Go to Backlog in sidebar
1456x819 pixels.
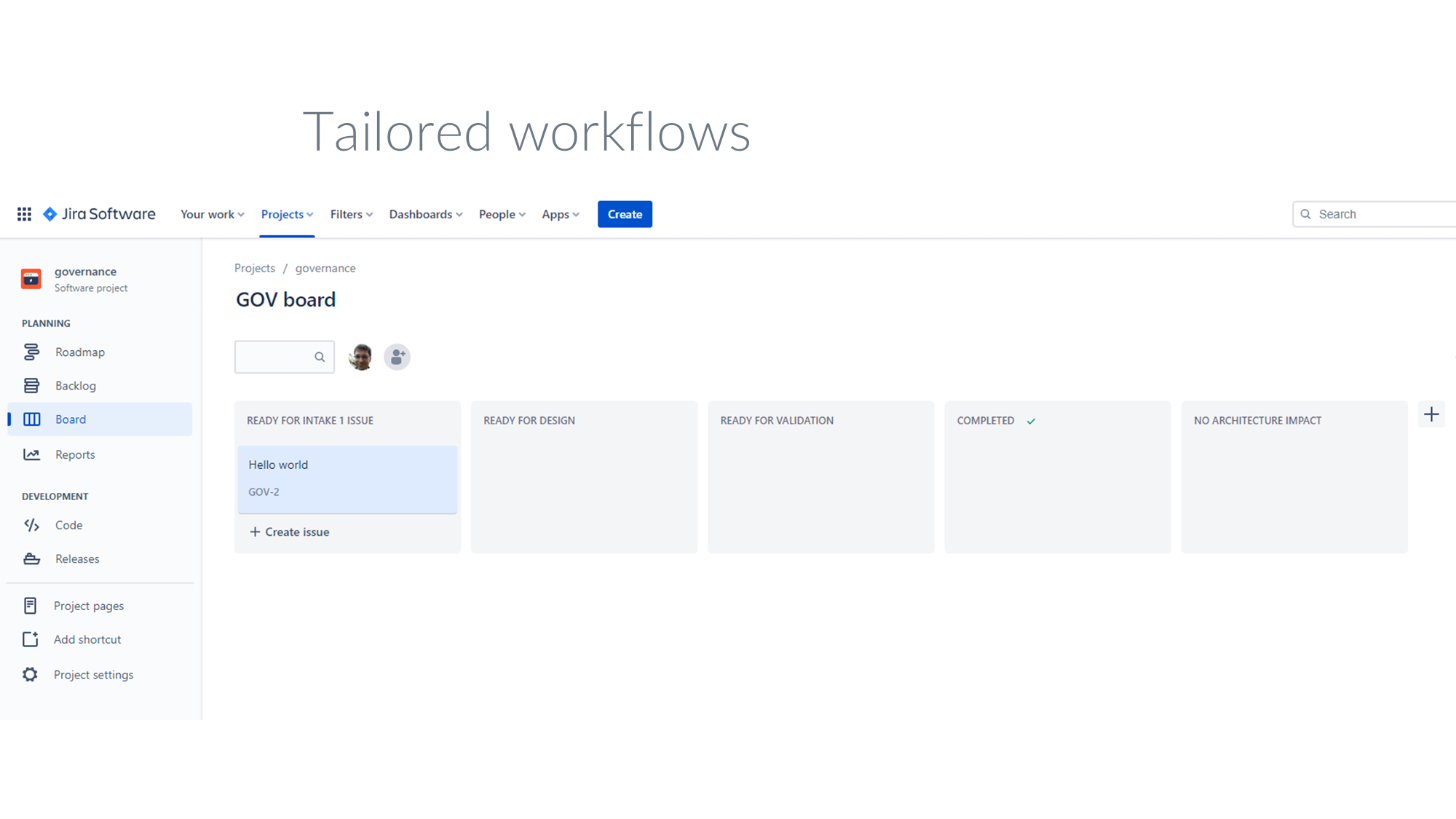coord(75,386)
